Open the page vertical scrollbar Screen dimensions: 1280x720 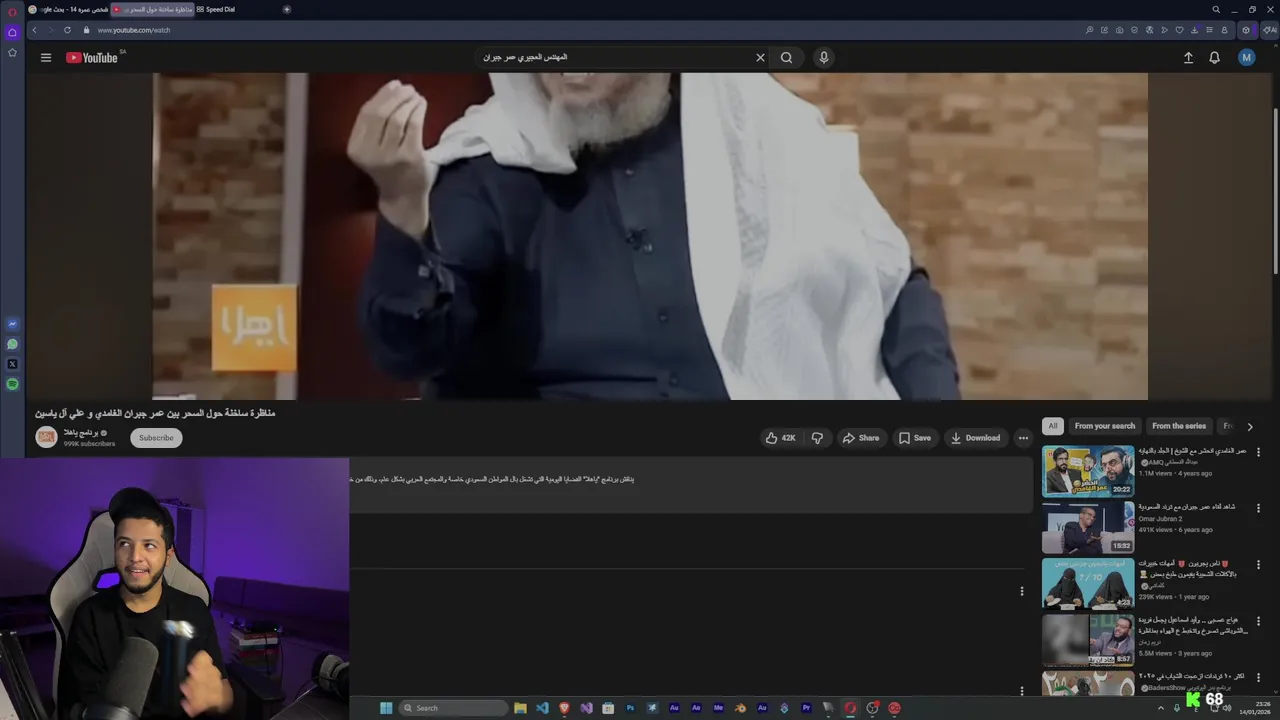(1275, 190)
